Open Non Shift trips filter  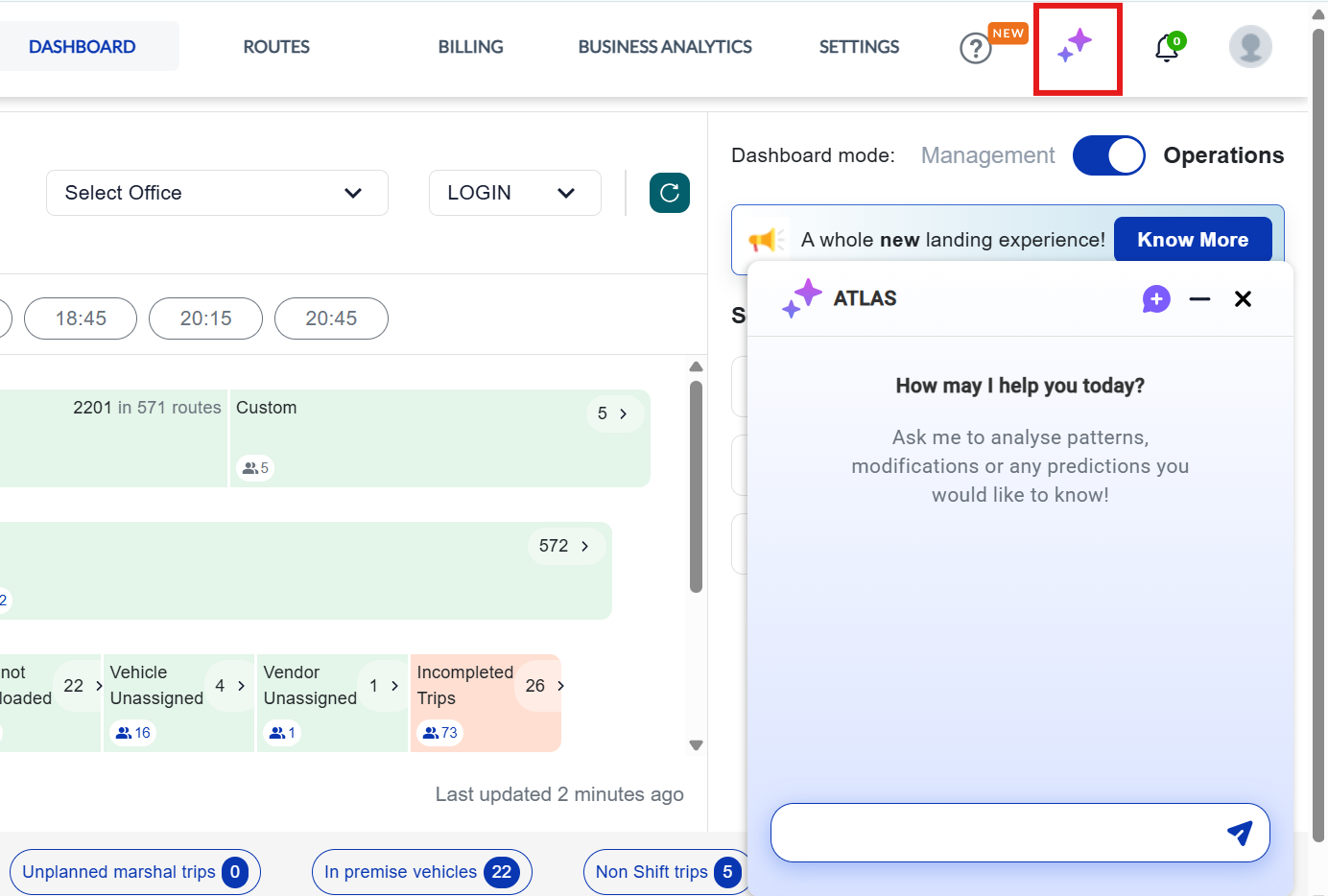coord(666,872)
